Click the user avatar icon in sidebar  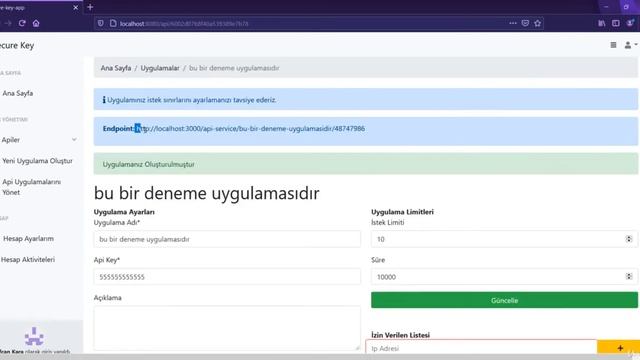tap(34, 336)
